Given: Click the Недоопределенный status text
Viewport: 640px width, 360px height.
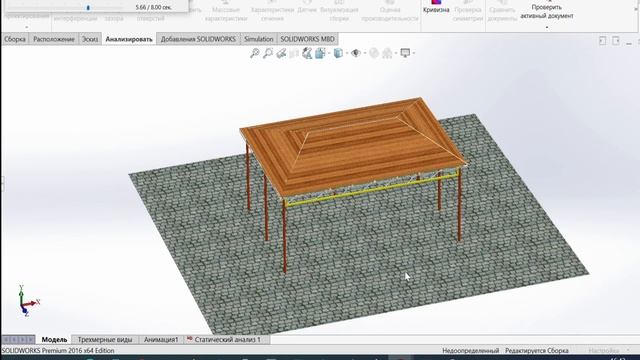Looking at the screenshot, I should 471,351.
